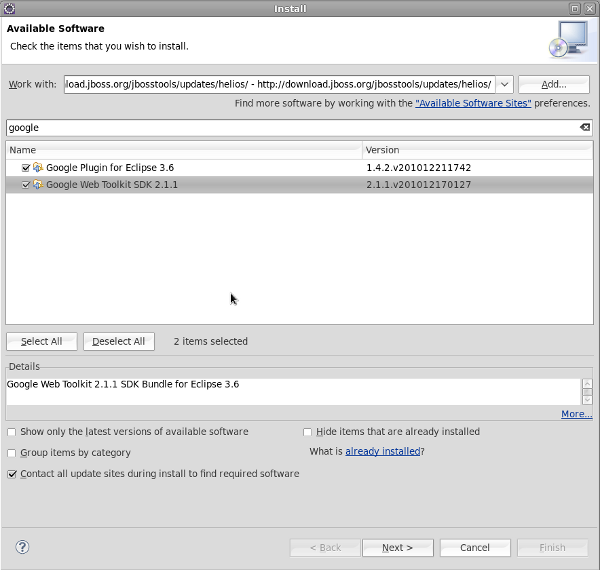Click the Google Plugin for Eclipse feature icon
600x570 pixels.
[38, 168]
